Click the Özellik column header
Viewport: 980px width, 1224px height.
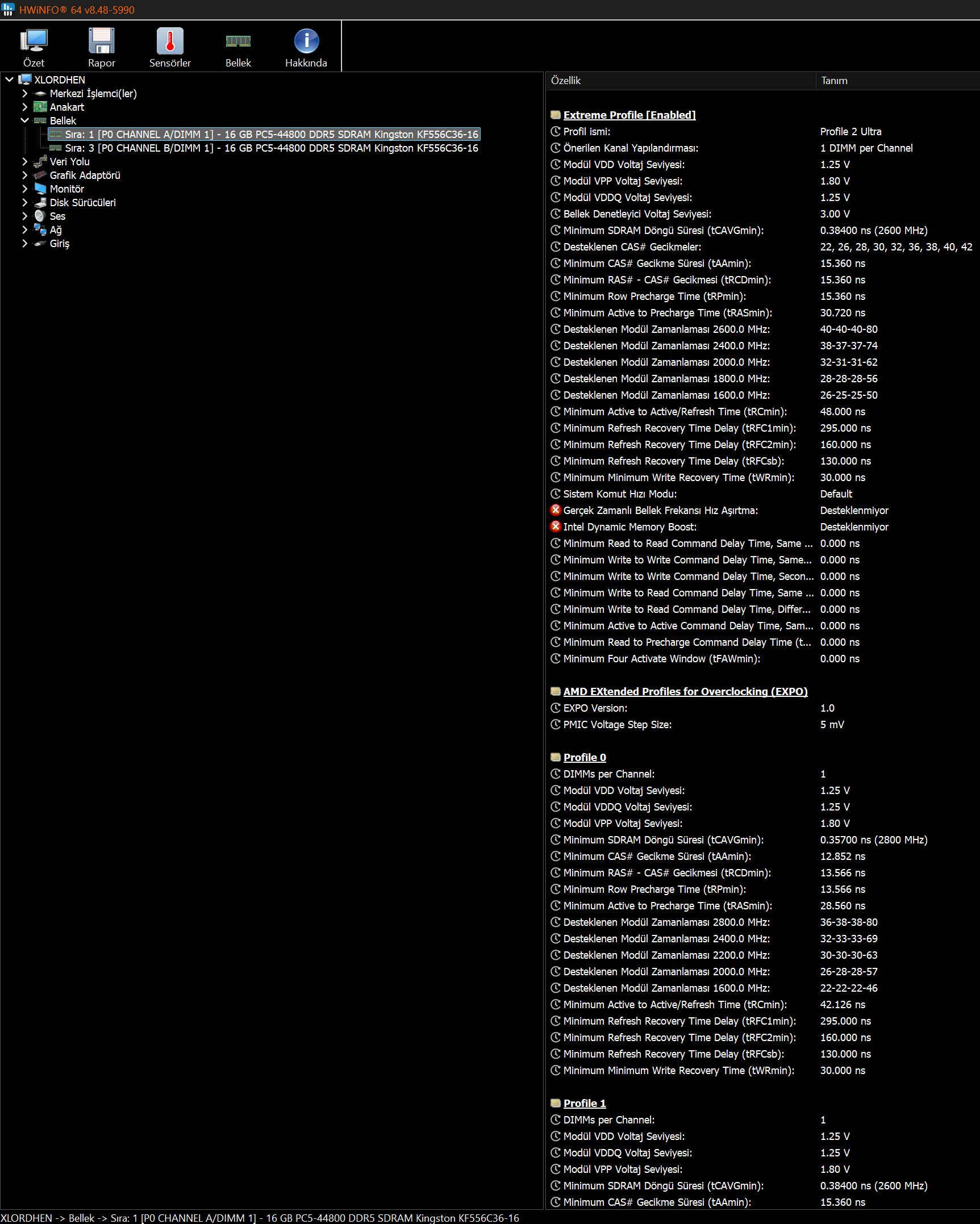pos(681,81)
